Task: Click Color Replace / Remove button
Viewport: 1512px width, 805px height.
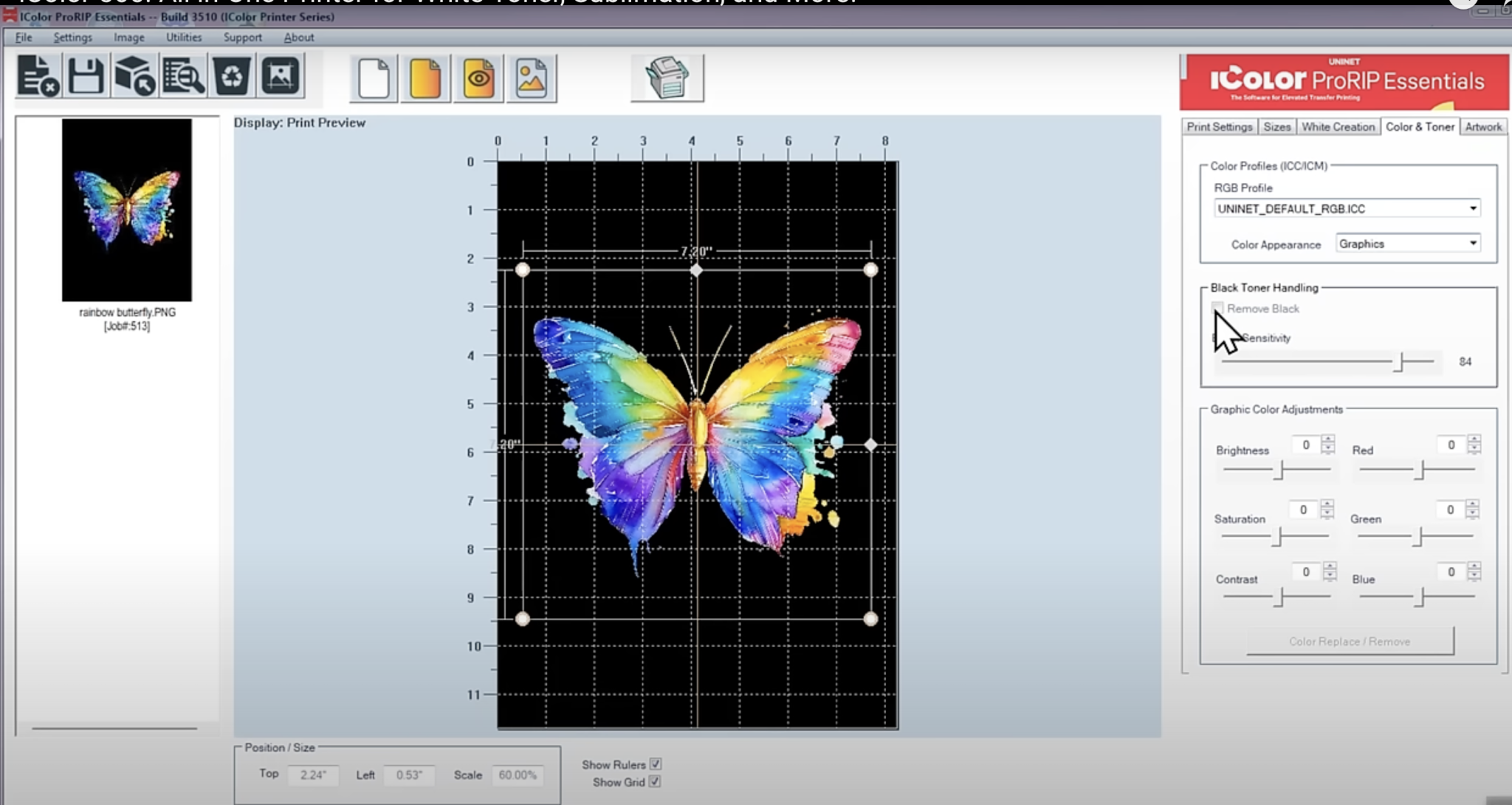Action: pos(1349,641)
